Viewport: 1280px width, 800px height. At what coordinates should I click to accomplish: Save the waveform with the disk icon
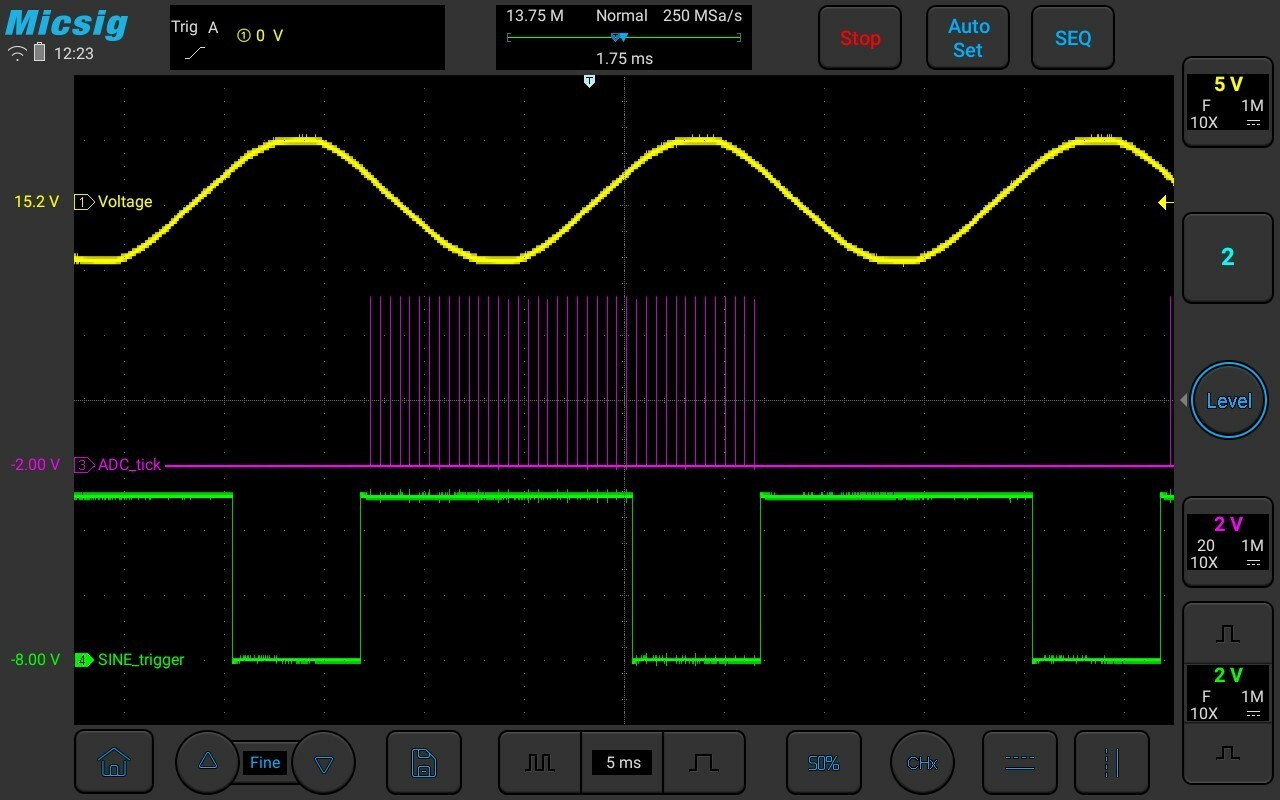pyautogui.click(x=423, y=763)
